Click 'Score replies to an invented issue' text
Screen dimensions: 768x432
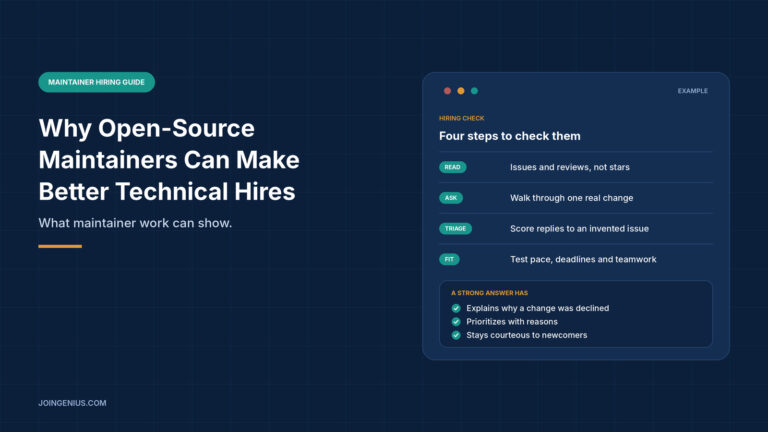pyautogui.click(x=579, y=229)
